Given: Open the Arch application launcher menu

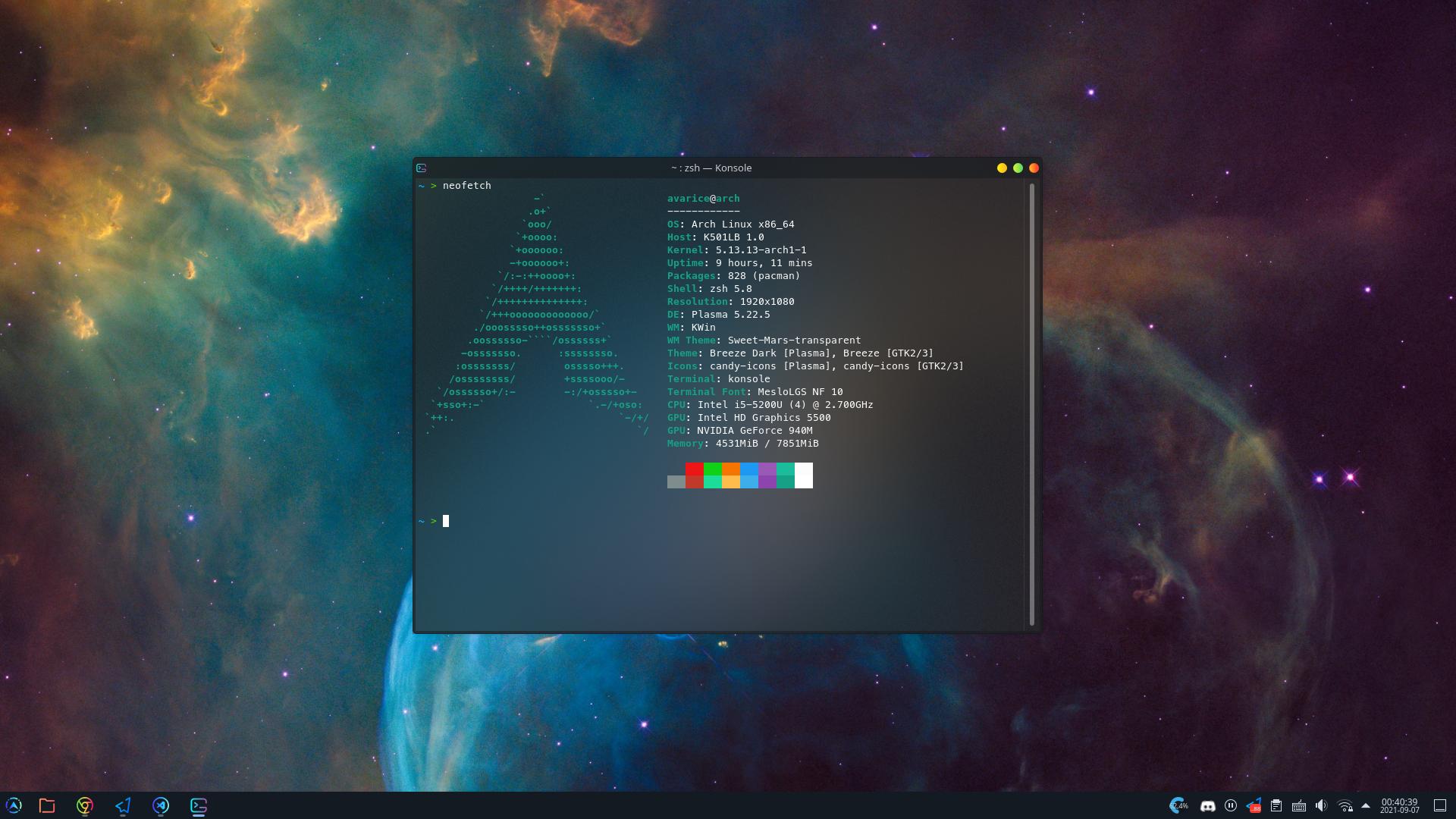Looking at the screenshot, I should click(x=14, y=805).
